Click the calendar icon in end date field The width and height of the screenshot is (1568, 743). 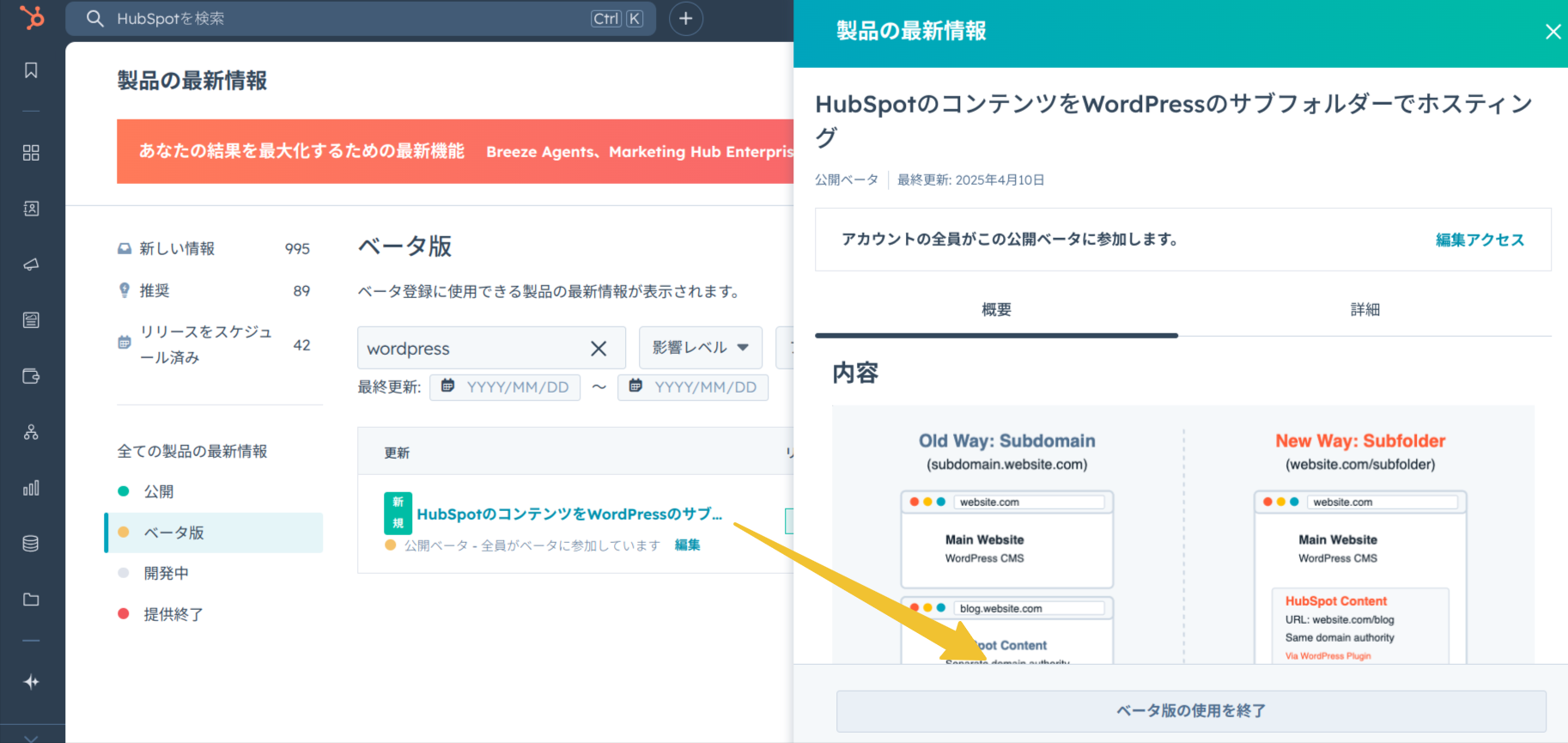tap(635, 387)
